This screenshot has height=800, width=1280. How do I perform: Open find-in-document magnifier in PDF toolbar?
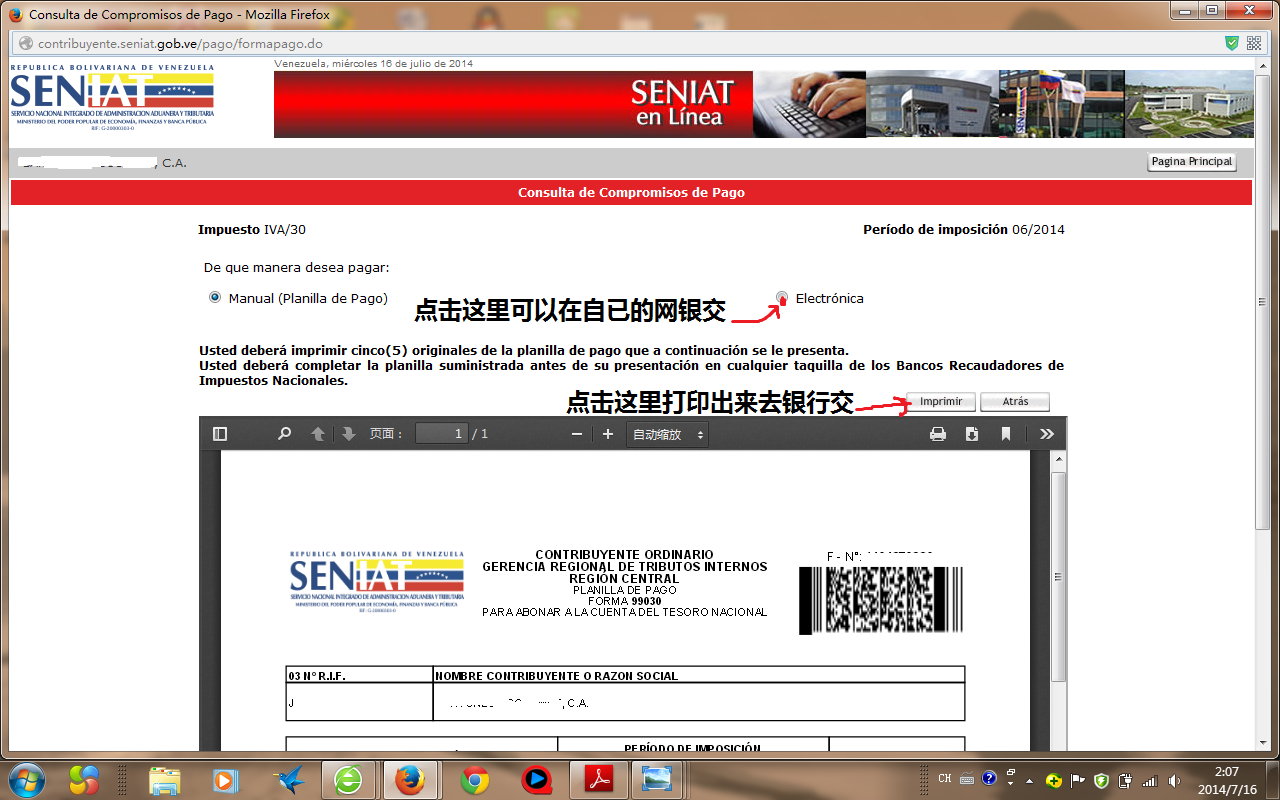coord(285,434)
